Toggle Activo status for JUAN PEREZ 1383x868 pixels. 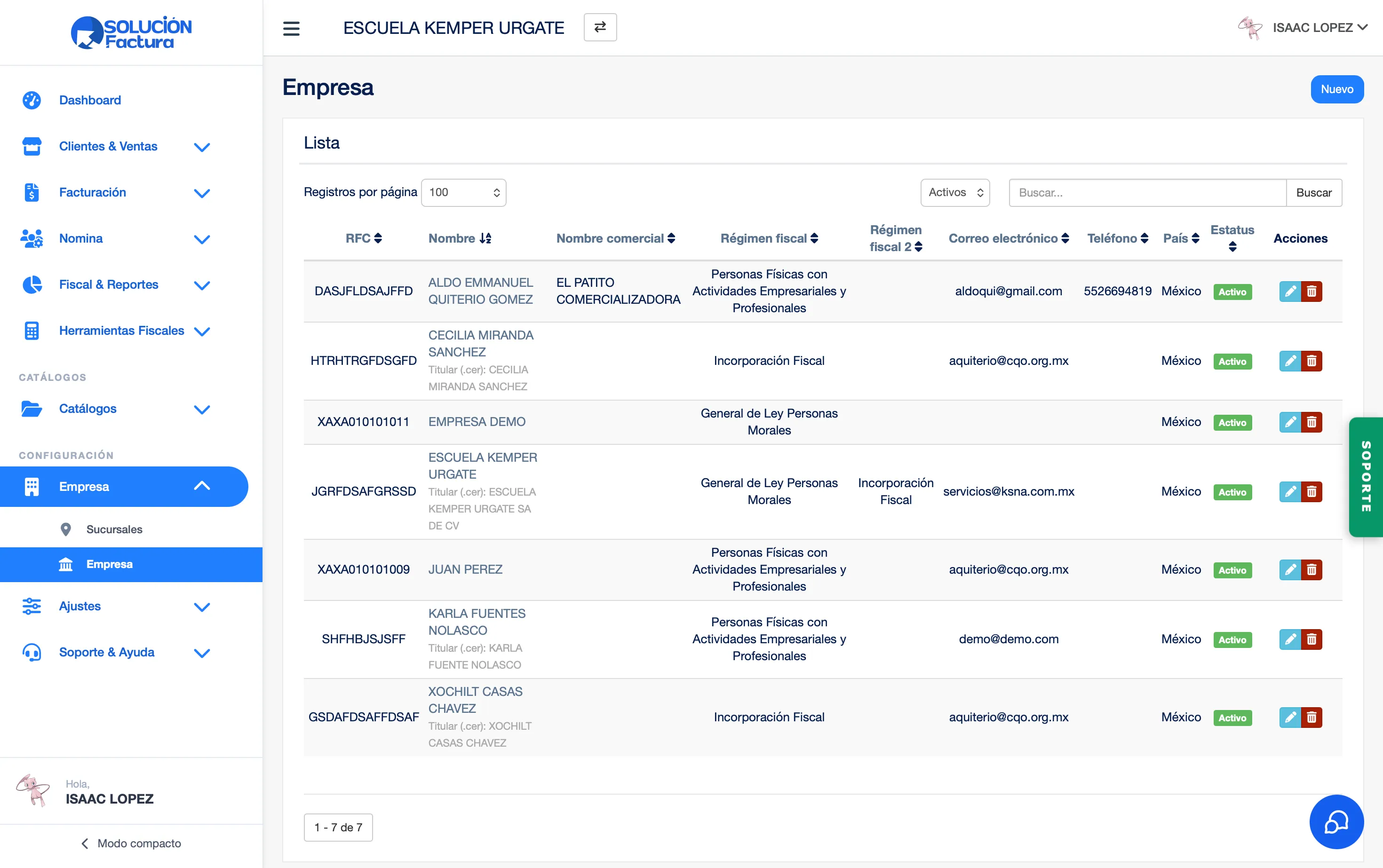point(1232,569)
